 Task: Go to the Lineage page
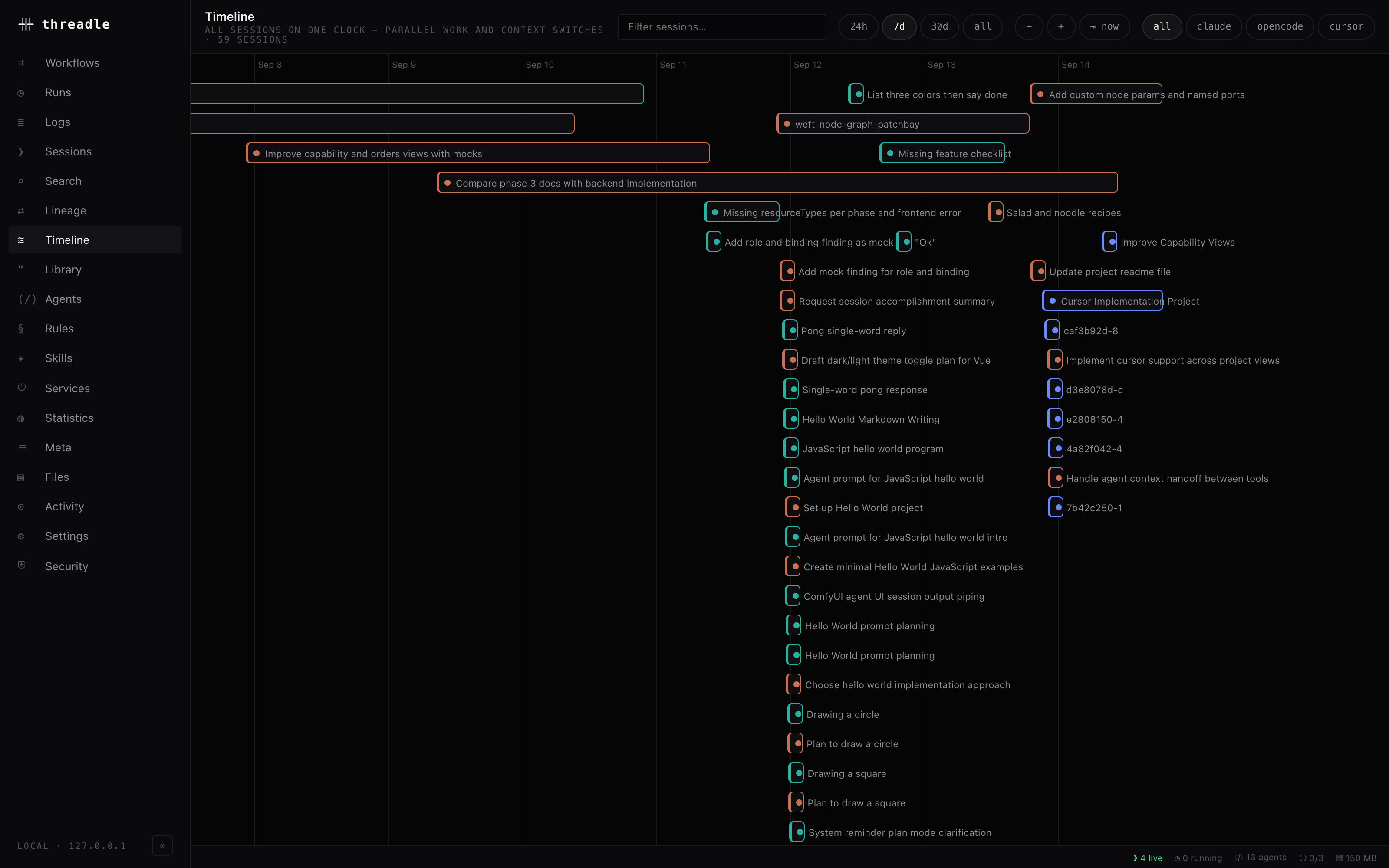coord(95,210)
